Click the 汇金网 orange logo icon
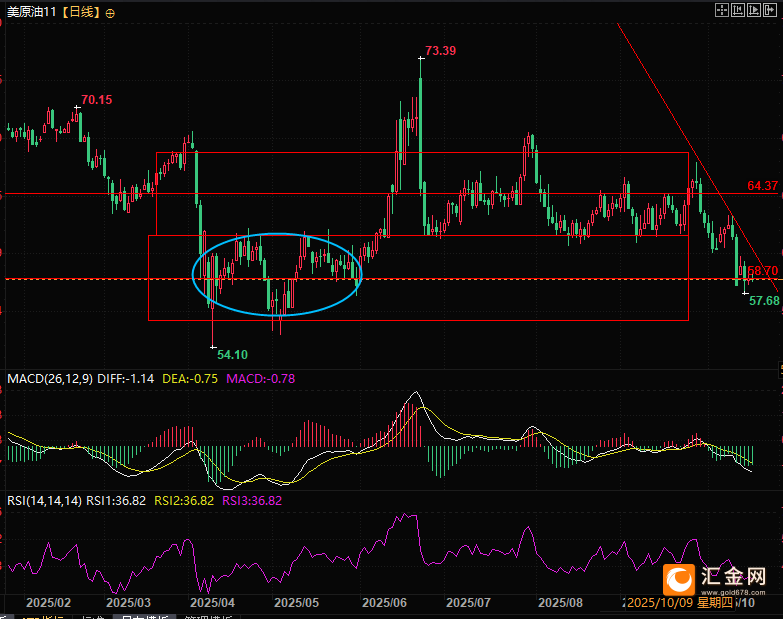The image size is (783, 619). (679, 578)
